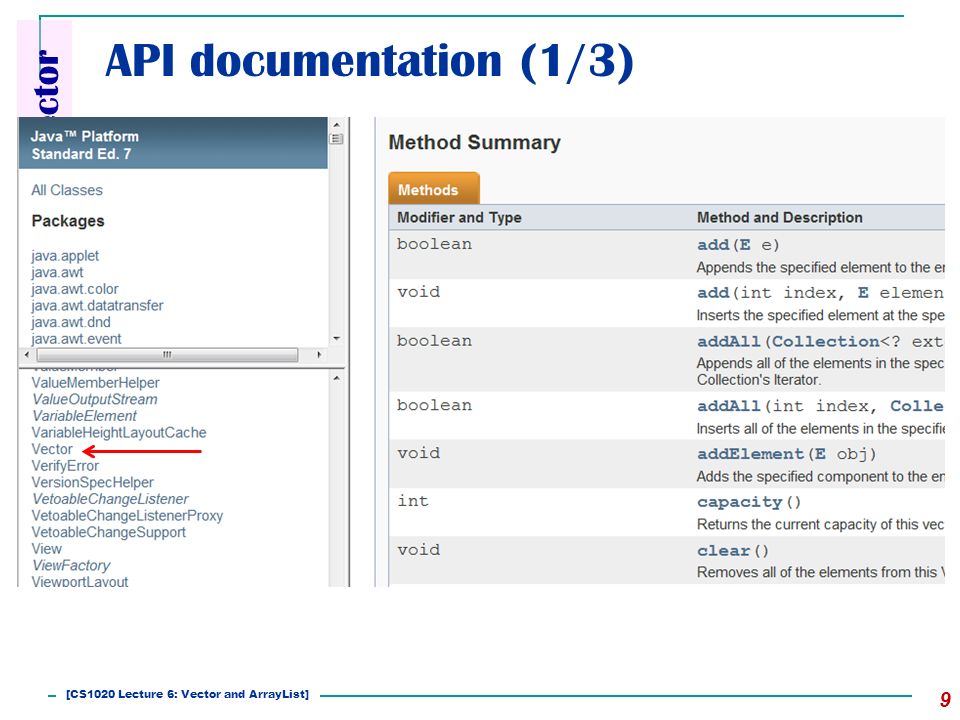Click scroll-down arrow of packages frame
960x720 pixels.
tap(336, 338)
